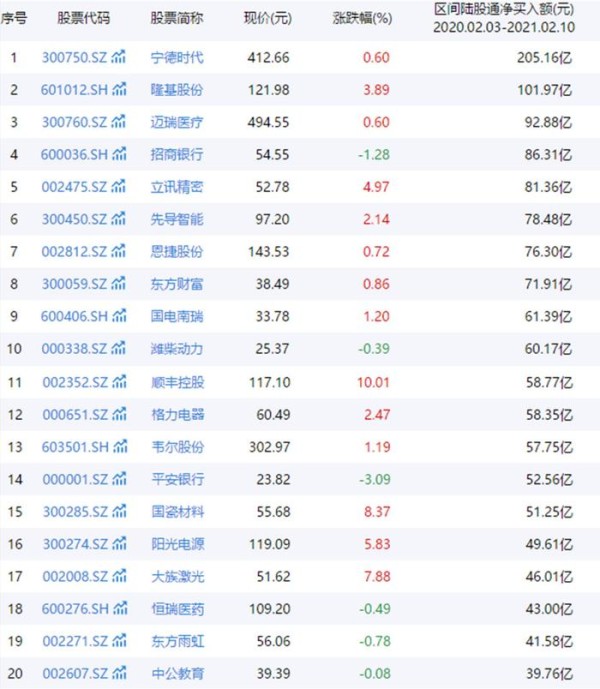
Task: Select price value 302.97
Action: click(x=269, y=447)
